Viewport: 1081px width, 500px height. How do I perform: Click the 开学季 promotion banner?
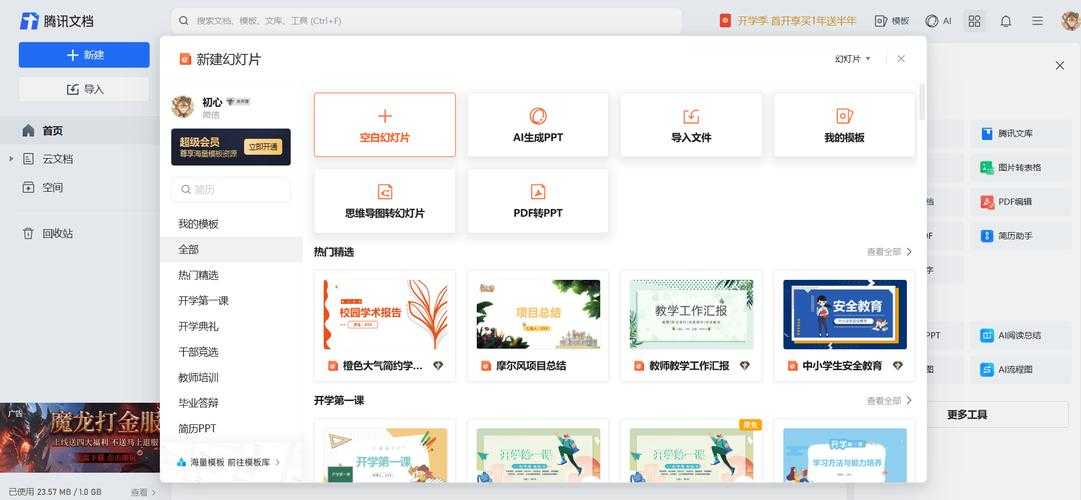click(787, 21)
